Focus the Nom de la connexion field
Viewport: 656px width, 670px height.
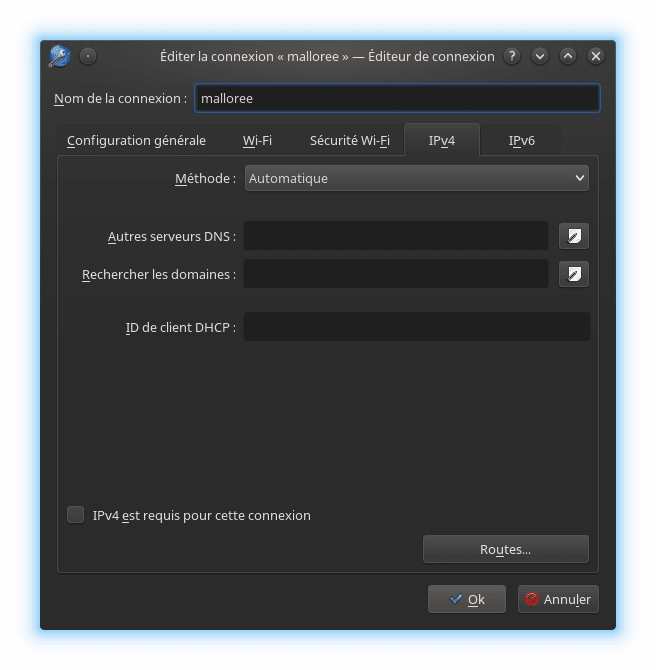point(397,98)
